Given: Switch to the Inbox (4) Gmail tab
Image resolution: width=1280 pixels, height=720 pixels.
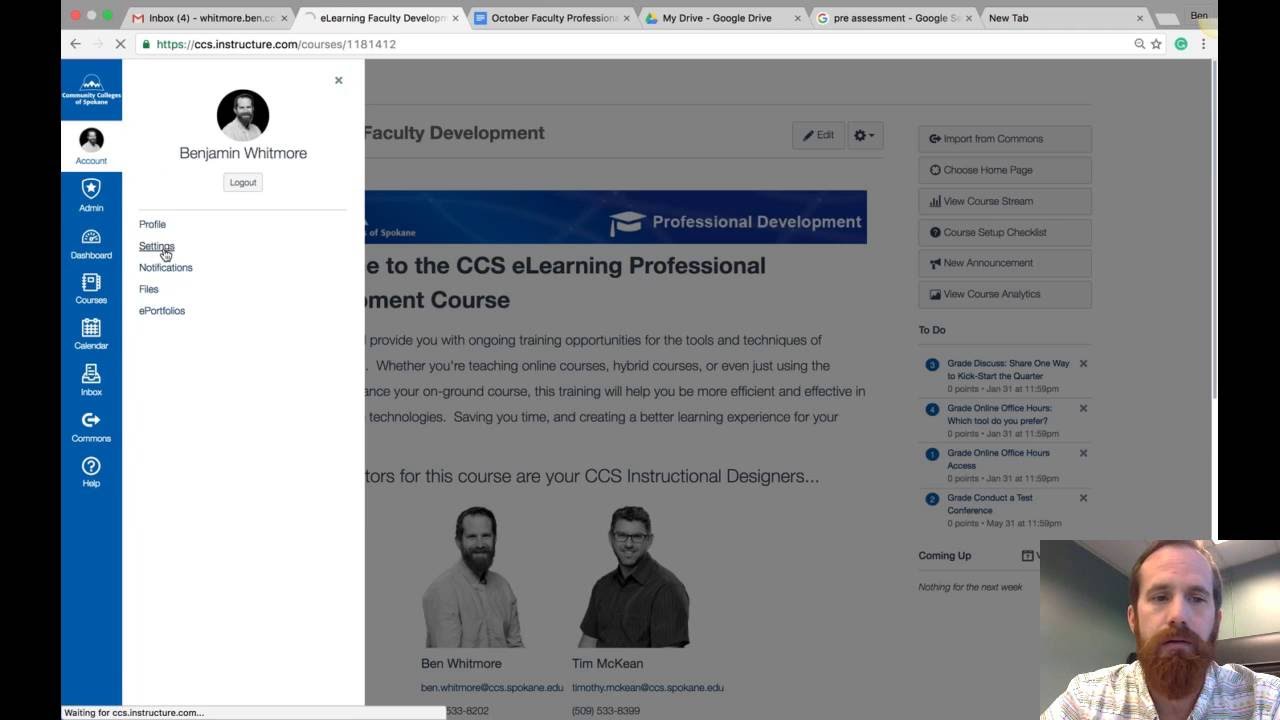Looking at the screenshot, I should pos(209,18).
